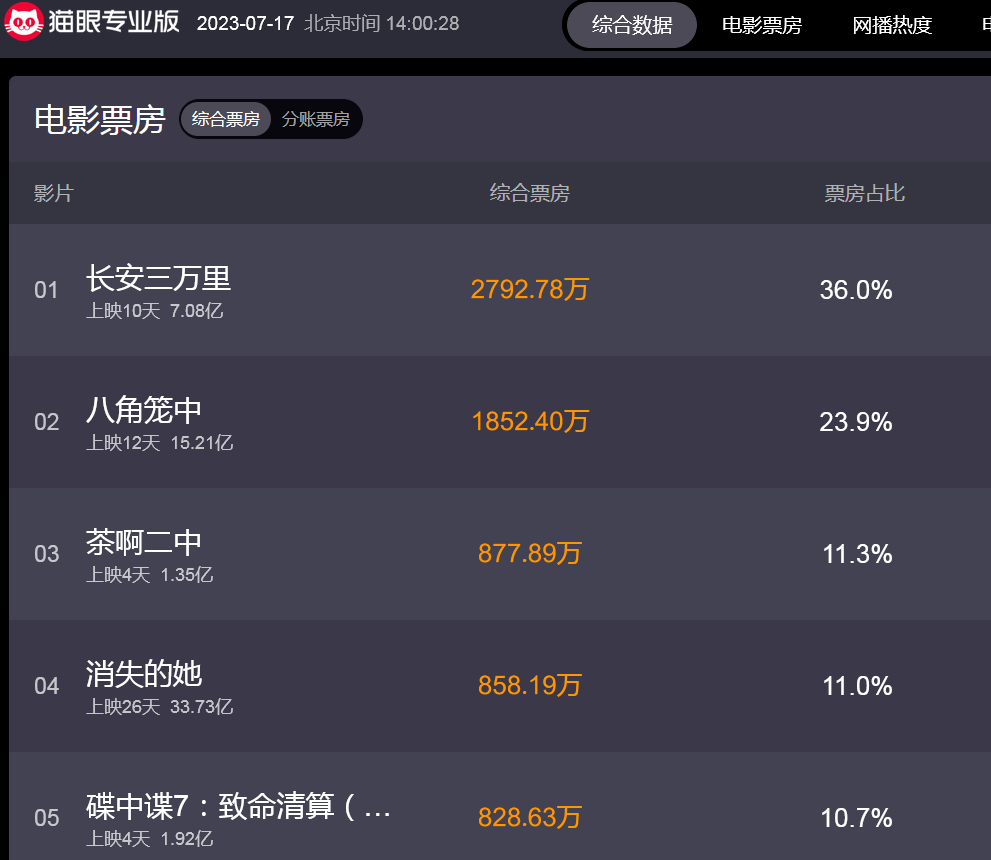The height and width of the screenshot is (860, 991).
Task: Click the 综合票房 column header
Action: tap(529, 193)
